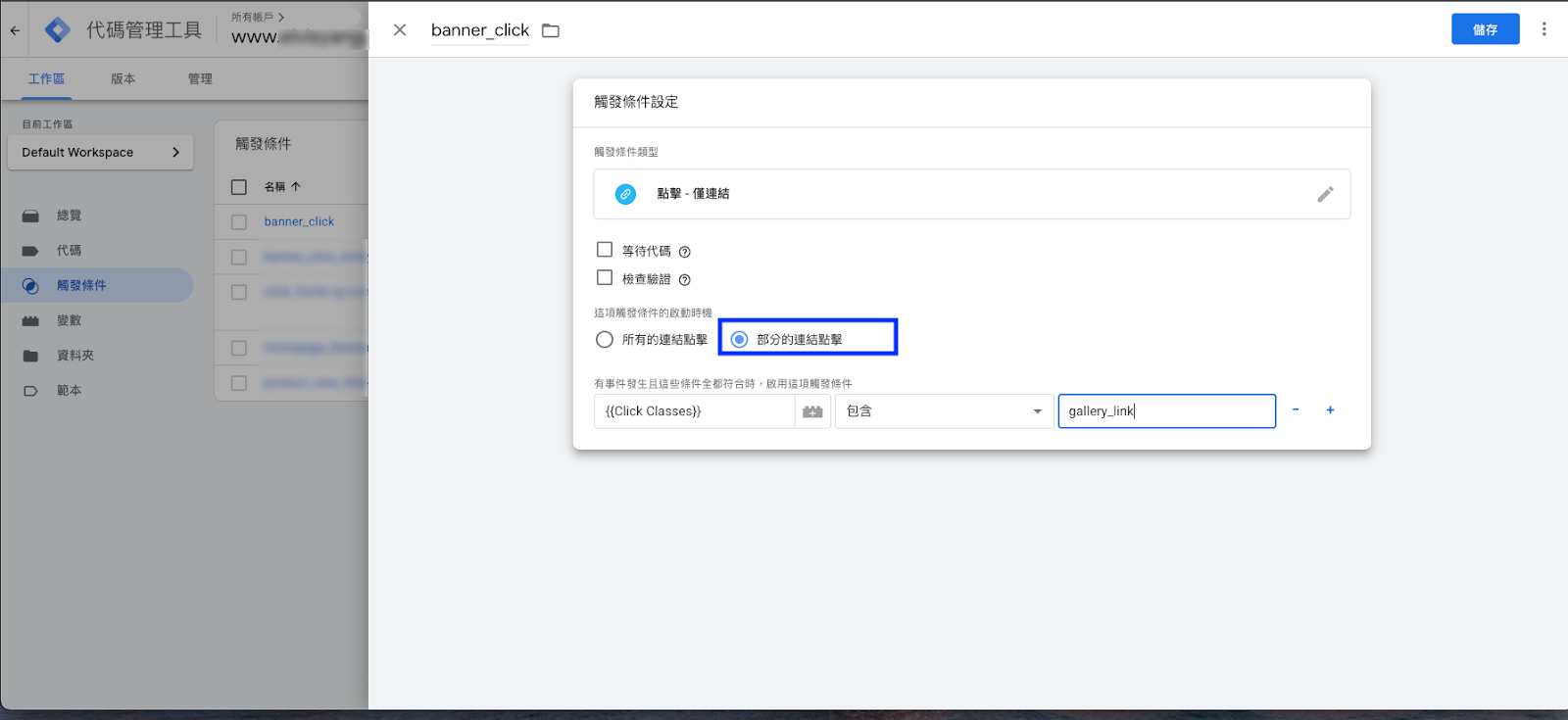Screen dimensions: 1568x720
Task: Open the {{Click Classes}} variable dropdown
Action: (x=694, y=411)
